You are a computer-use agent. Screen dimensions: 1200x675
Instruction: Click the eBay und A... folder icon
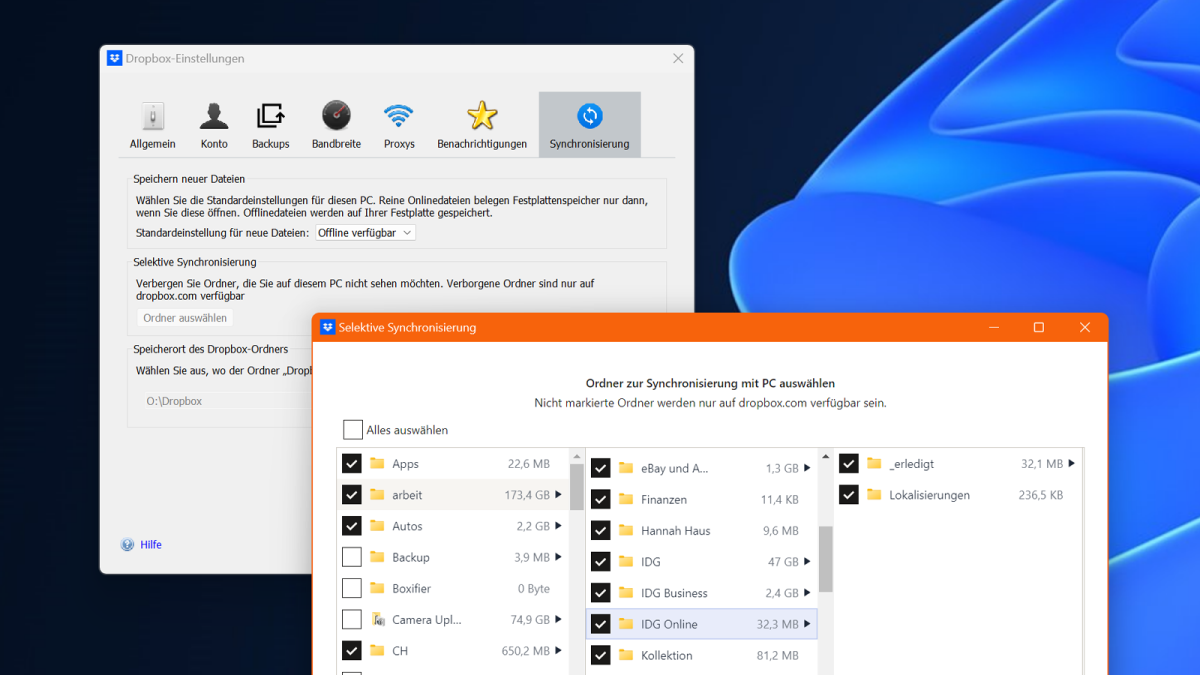[x=626, y=467]
